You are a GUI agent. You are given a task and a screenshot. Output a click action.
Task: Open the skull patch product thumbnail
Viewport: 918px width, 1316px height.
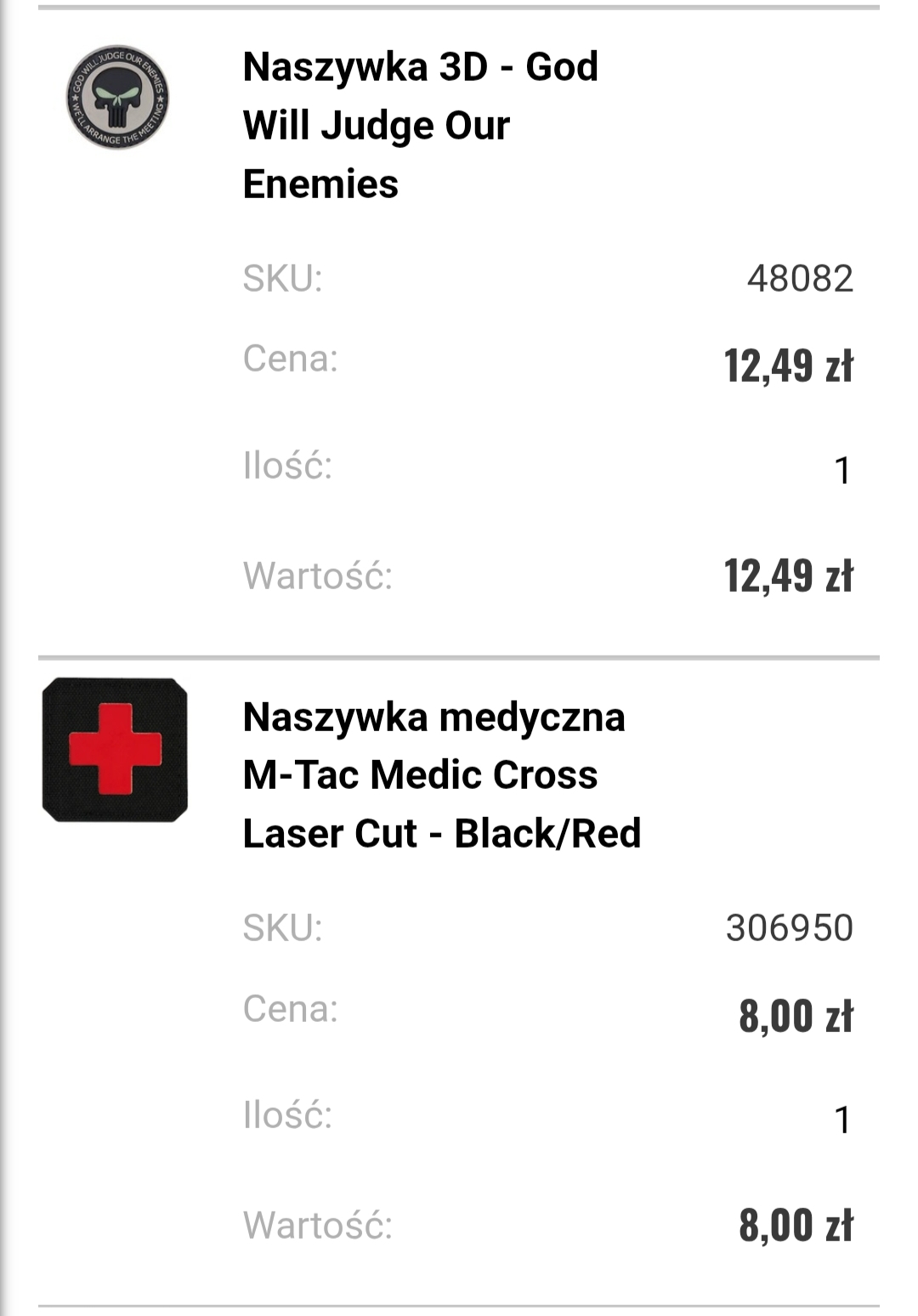point(117,98)
